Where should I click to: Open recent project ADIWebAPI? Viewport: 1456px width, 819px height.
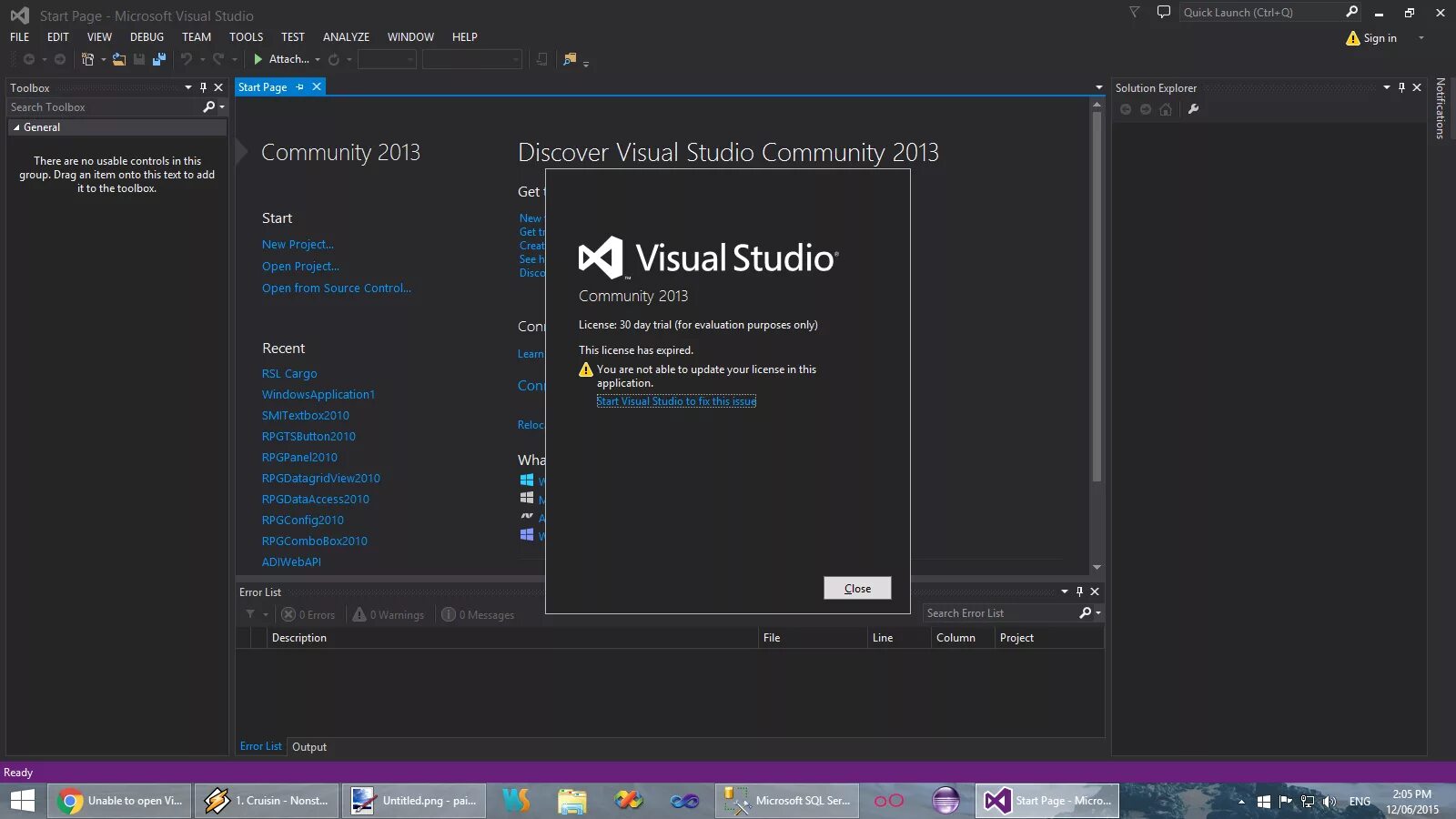coord(291,562)
